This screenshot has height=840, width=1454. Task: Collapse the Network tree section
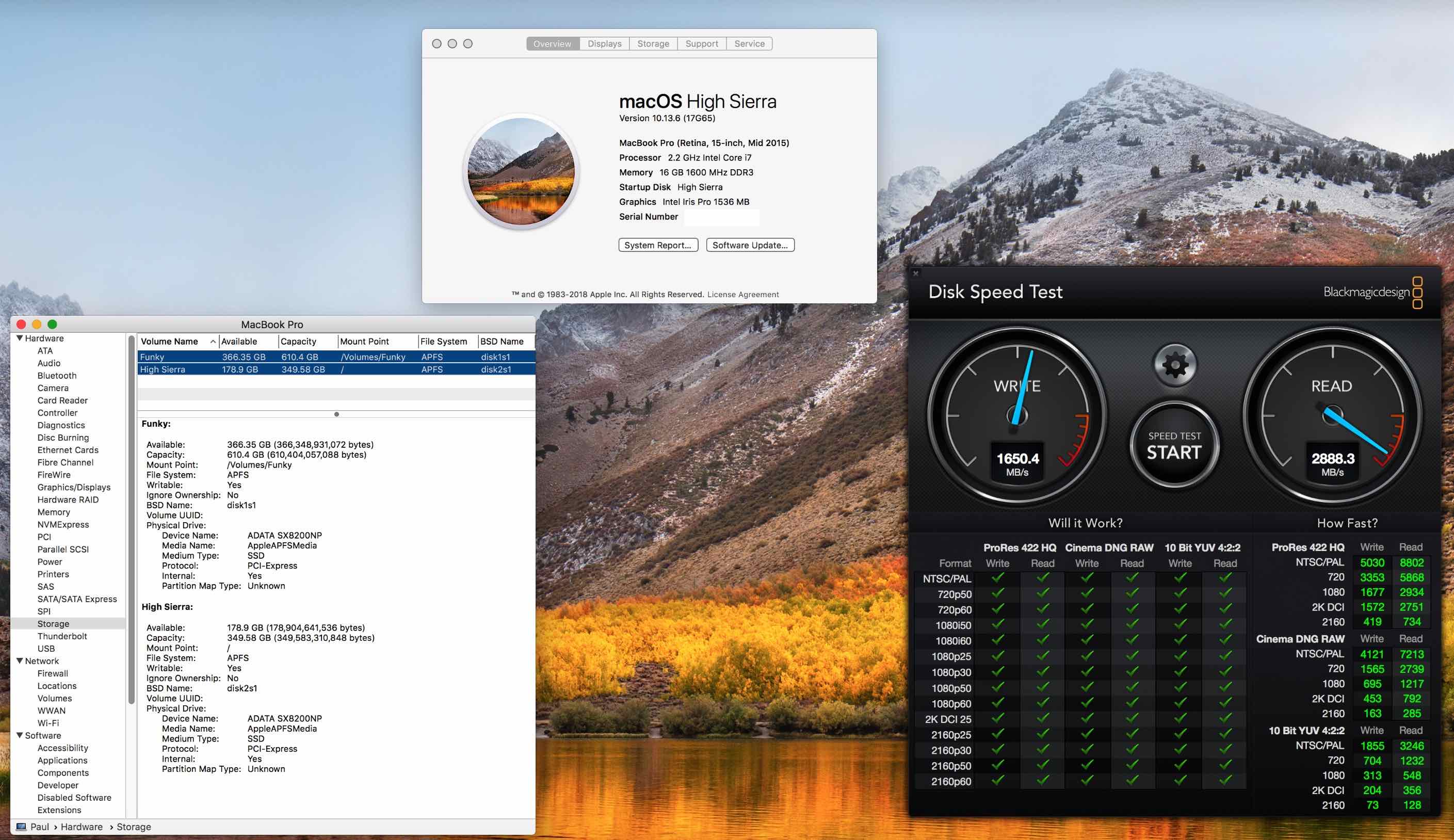(x=20, y=661)
